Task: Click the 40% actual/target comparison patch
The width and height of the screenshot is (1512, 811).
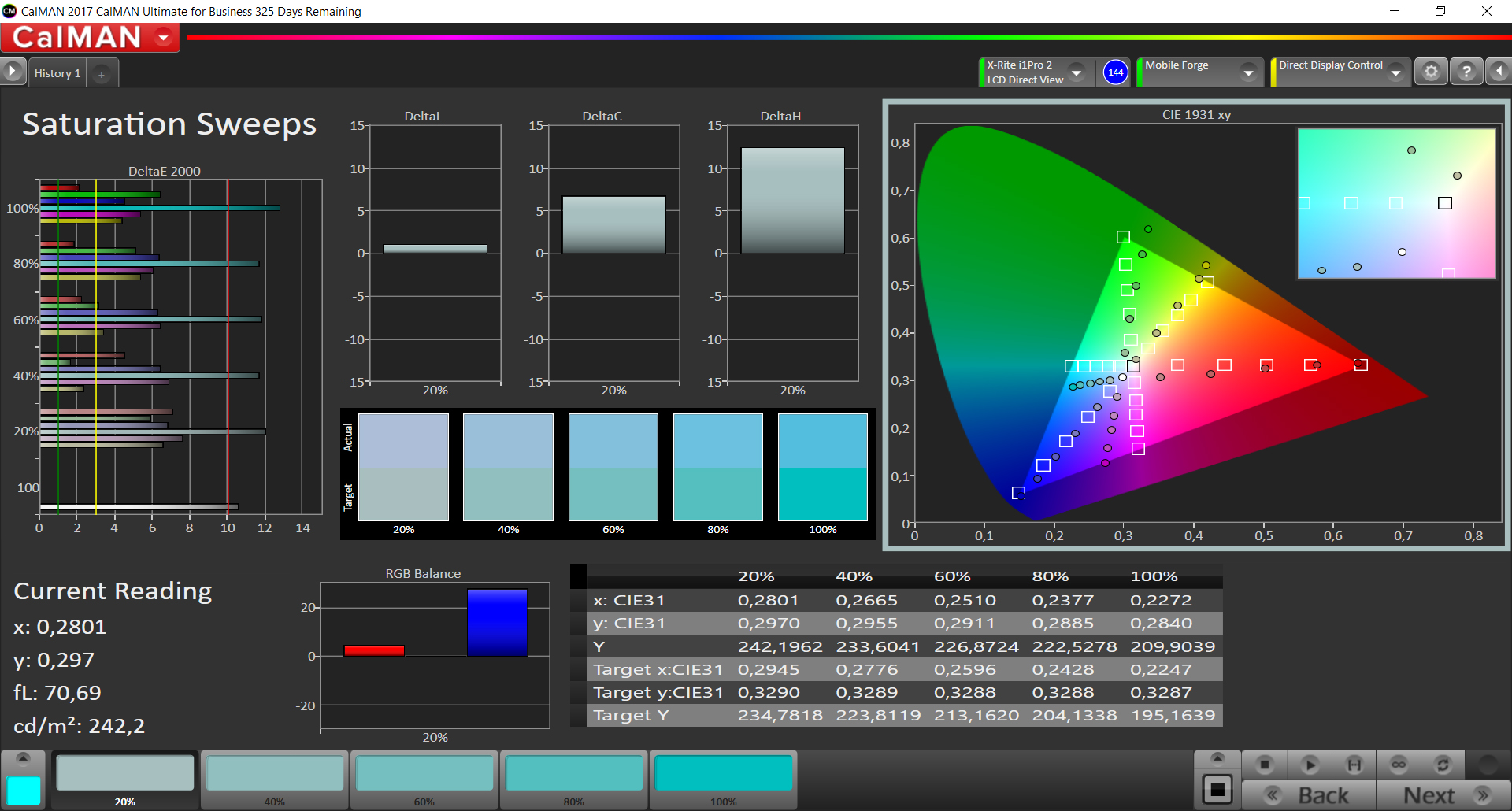Action: point(509,467)
